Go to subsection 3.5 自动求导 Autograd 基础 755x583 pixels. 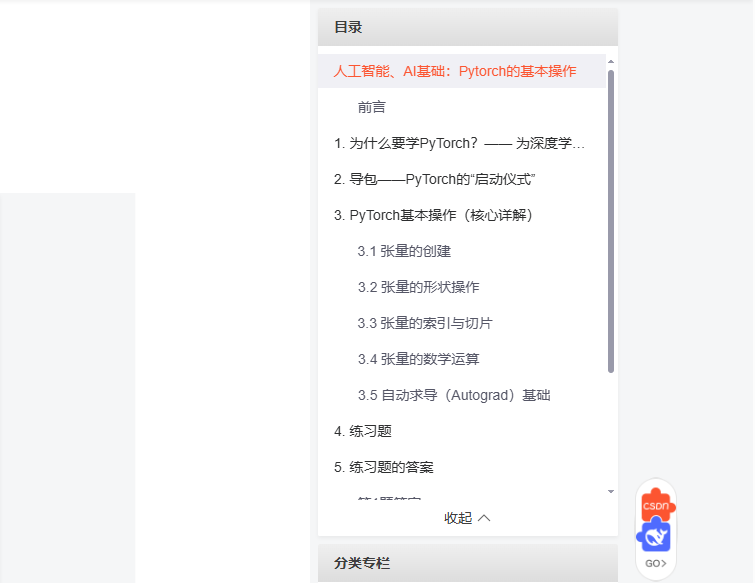tap(454, 395)
